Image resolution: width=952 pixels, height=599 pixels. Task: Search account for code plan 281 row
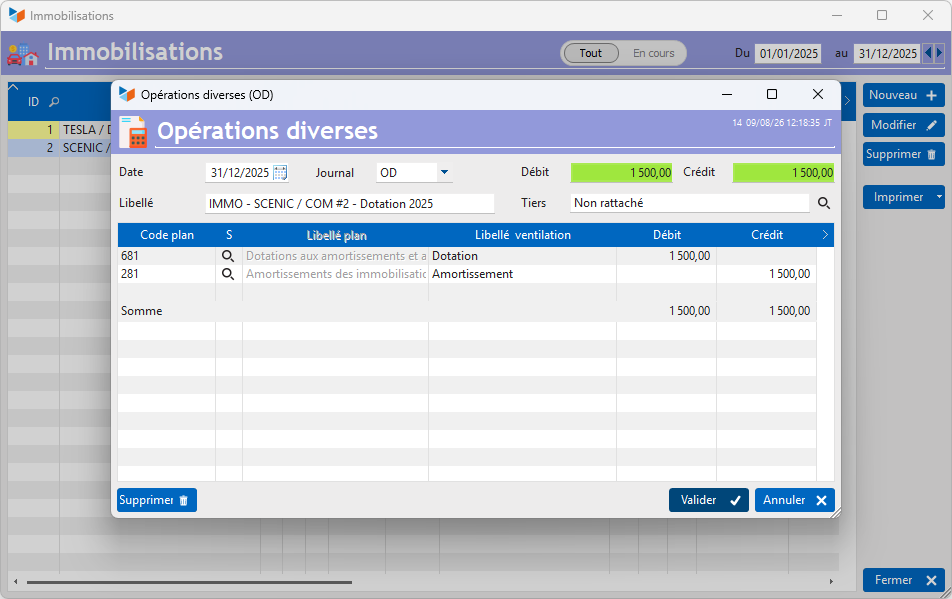pyautogui.click(x=228, y=274)
